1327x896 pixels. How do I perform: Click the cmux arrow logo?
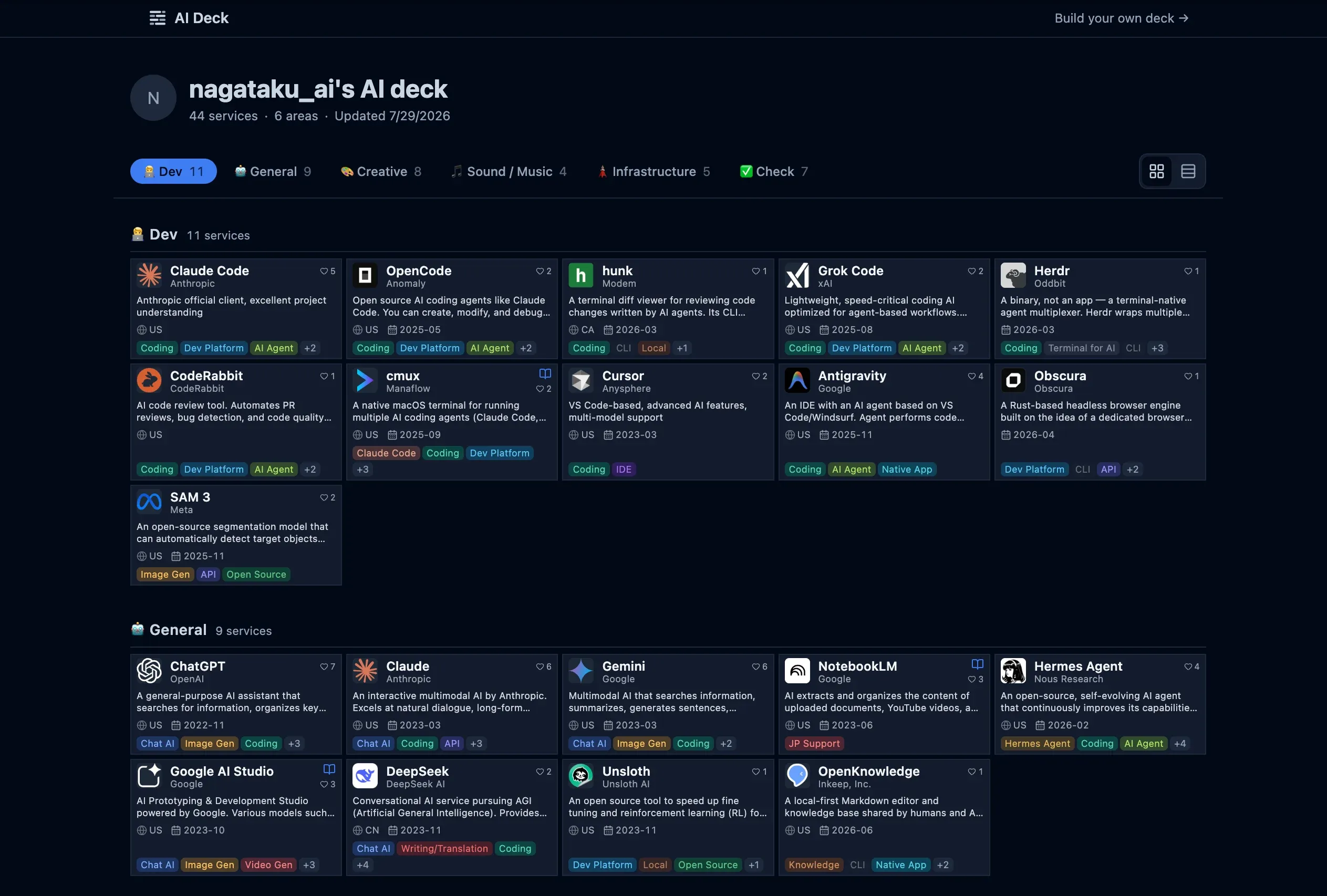click(x=365, y=380)
